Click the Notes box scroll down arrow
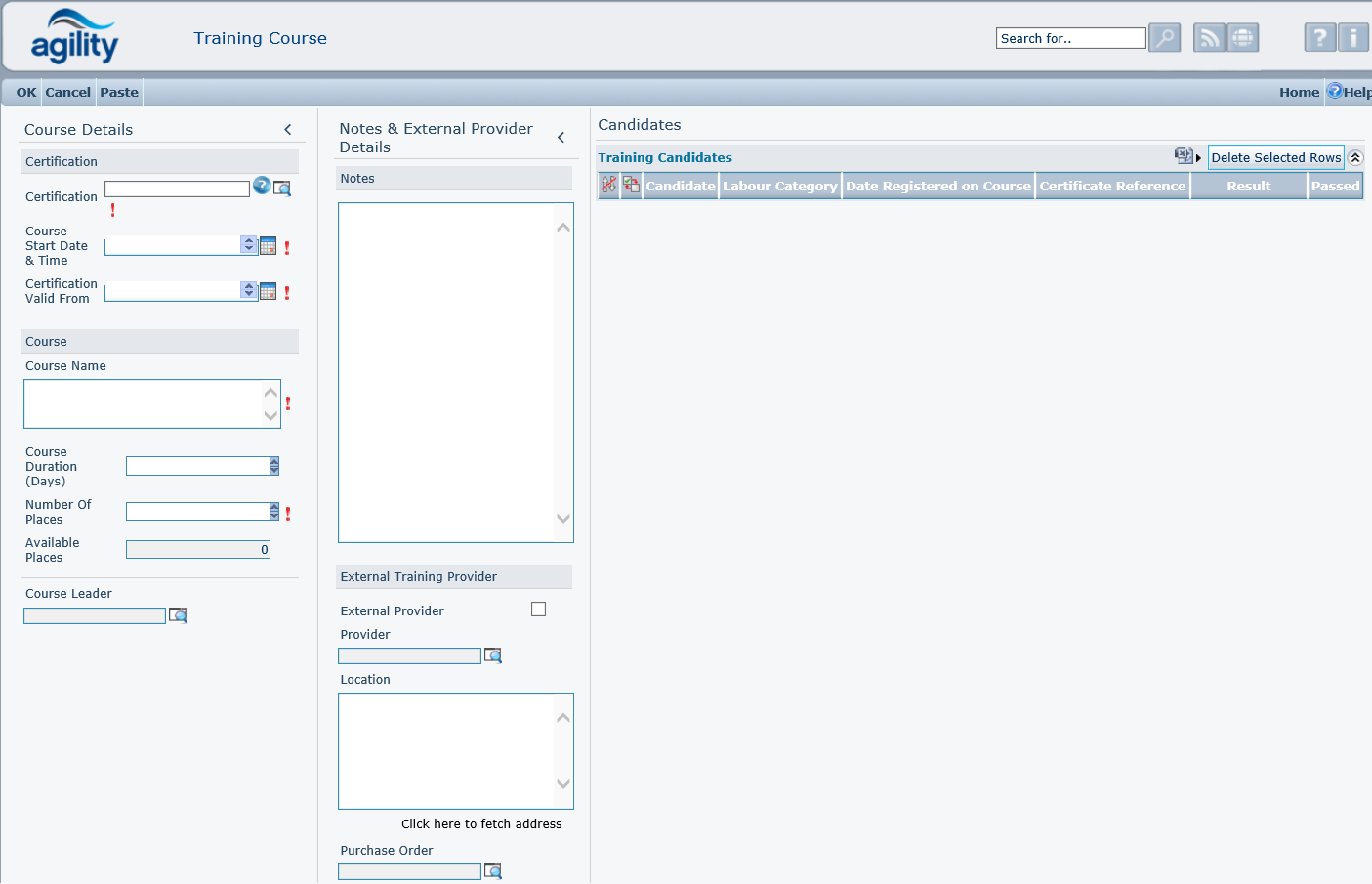The height and width of the screenshot is (884, 1372). click(563, 519)
